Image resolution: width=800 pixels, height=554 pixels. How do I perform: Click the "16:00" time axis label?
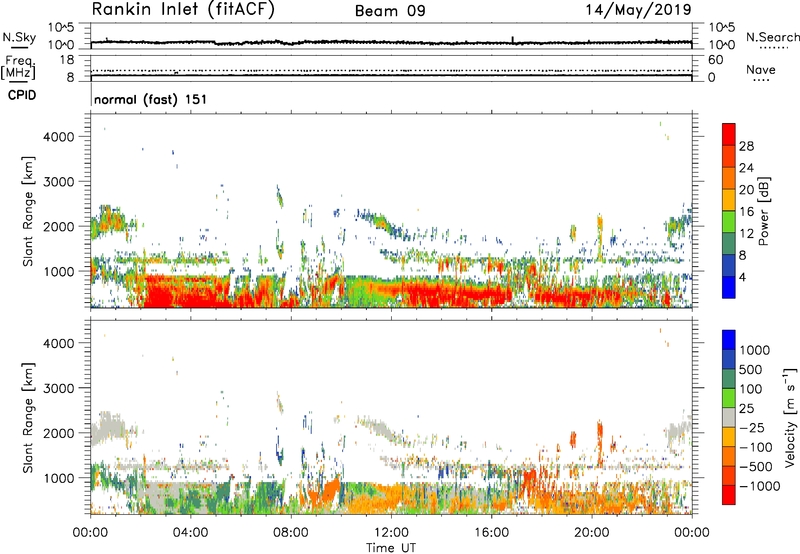click(491, 533)
